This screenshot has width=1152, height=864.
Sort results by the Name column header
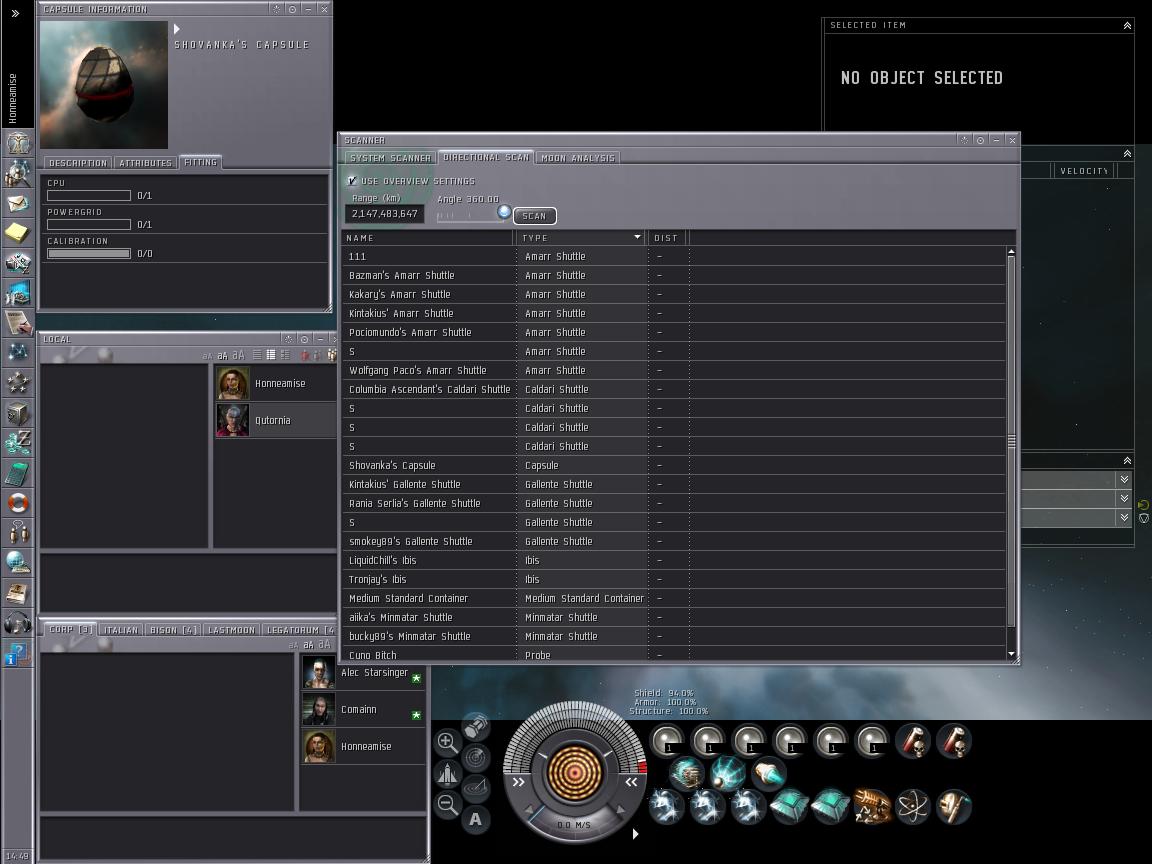coord(428,238)
